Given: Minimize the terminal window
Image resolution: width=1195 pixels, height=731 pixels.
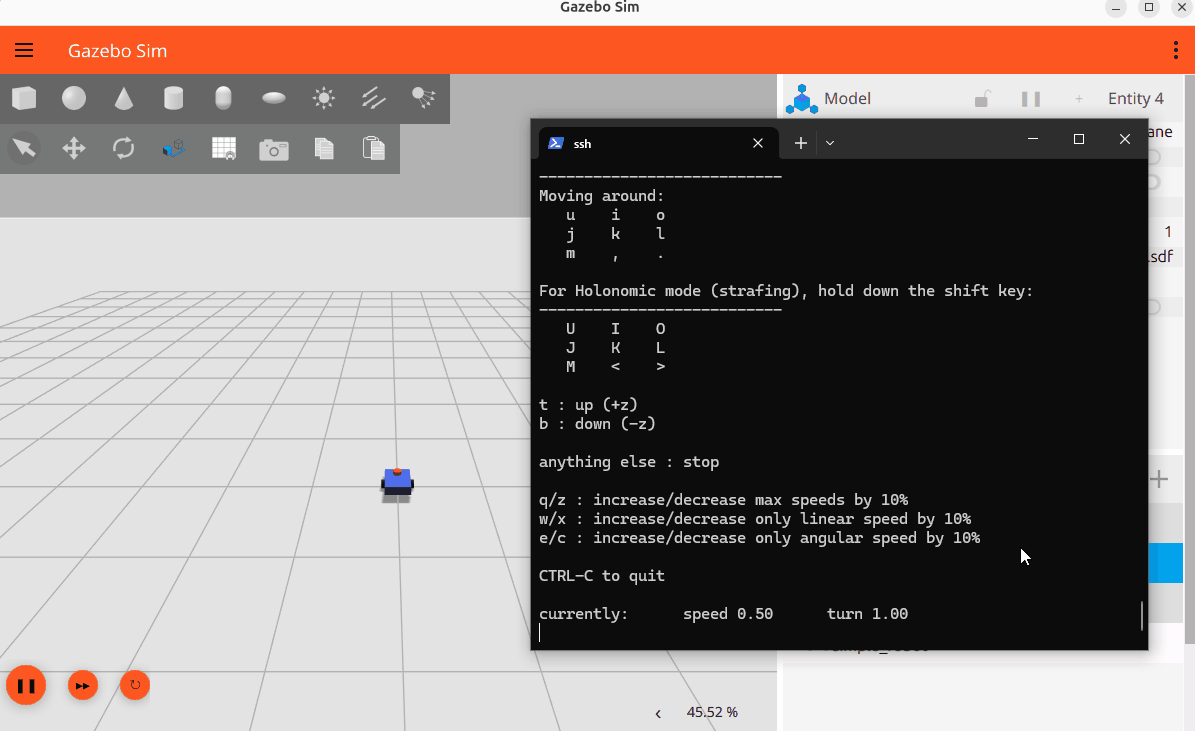Looking at the screenshot, I should [1033, 139].
